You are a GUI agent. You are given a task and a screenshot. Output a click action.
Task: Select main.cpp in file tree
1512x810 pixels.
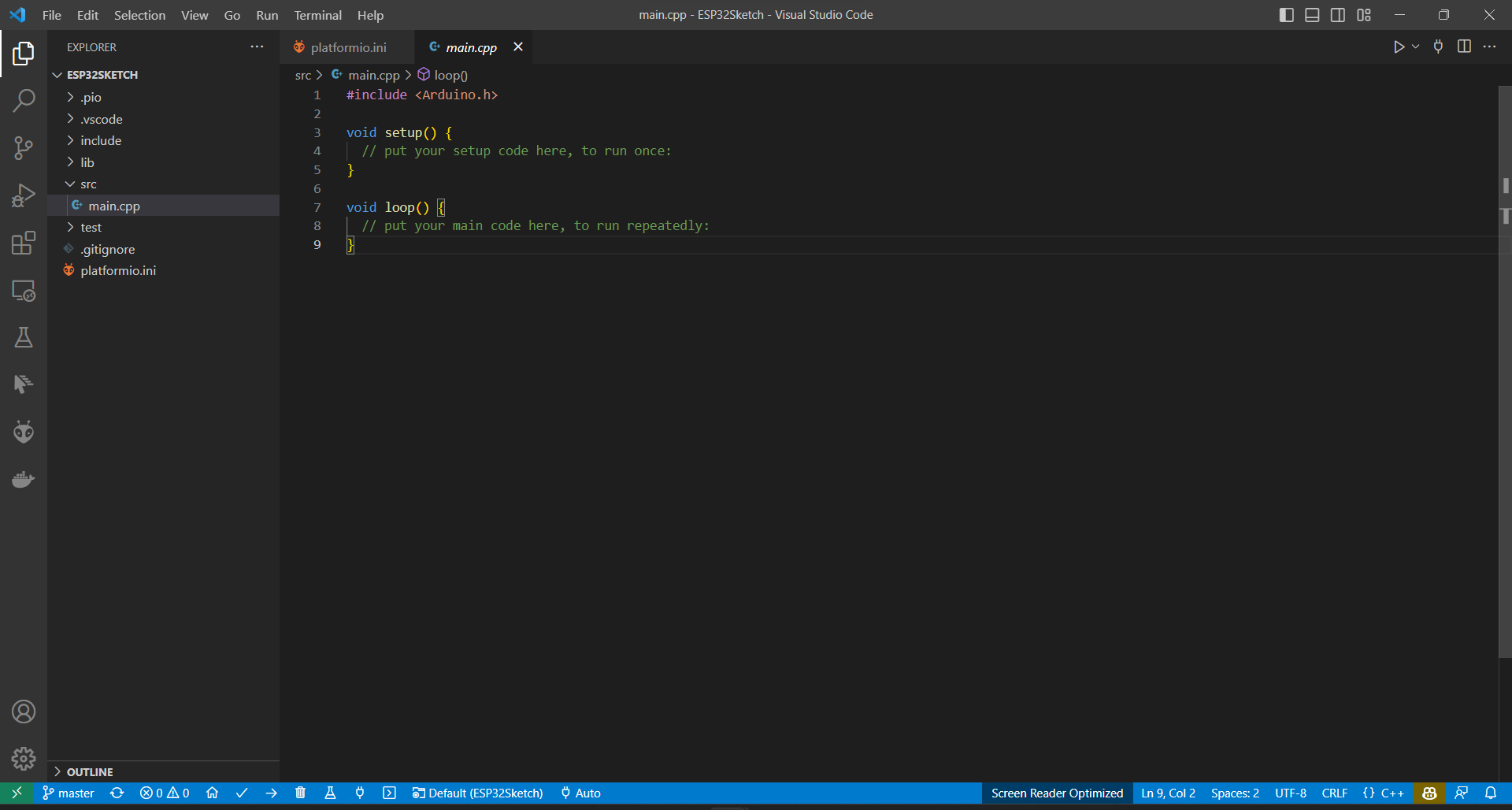click(x=163, y=206)
